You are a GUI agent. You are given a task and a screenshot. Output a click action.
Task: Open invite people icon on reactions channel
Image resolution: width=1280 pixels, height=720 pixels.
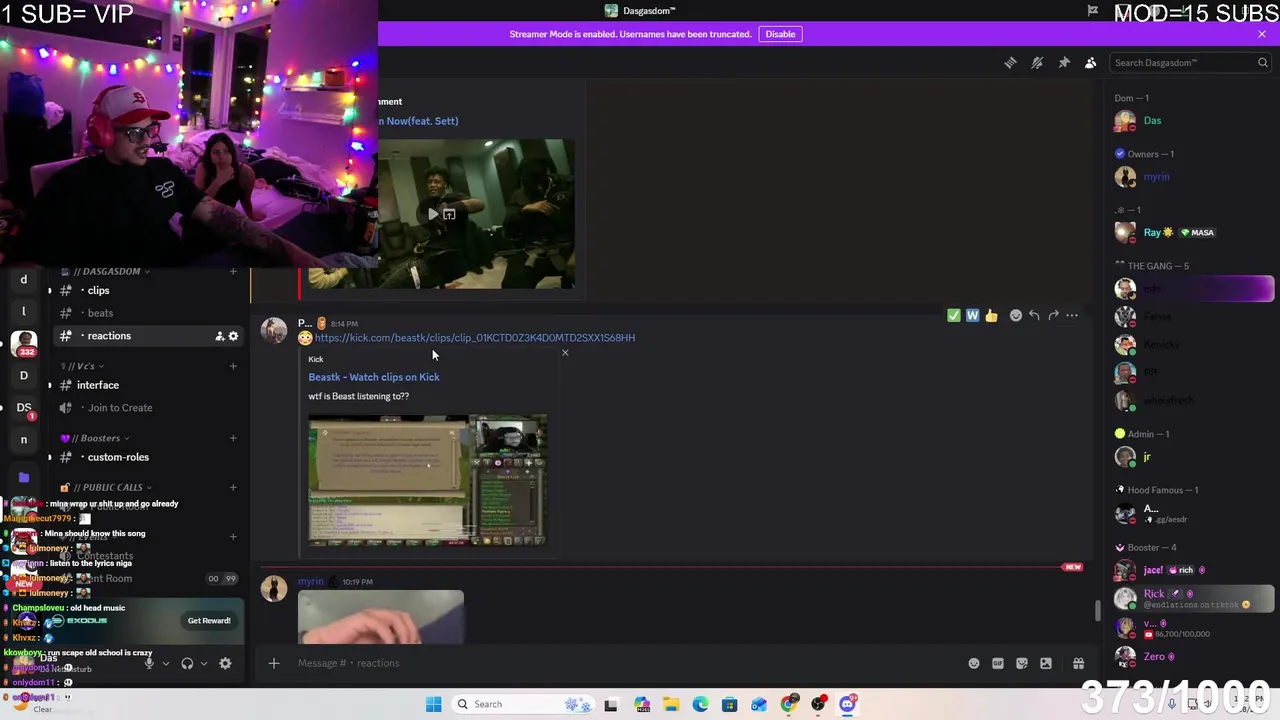coord(219,336)
